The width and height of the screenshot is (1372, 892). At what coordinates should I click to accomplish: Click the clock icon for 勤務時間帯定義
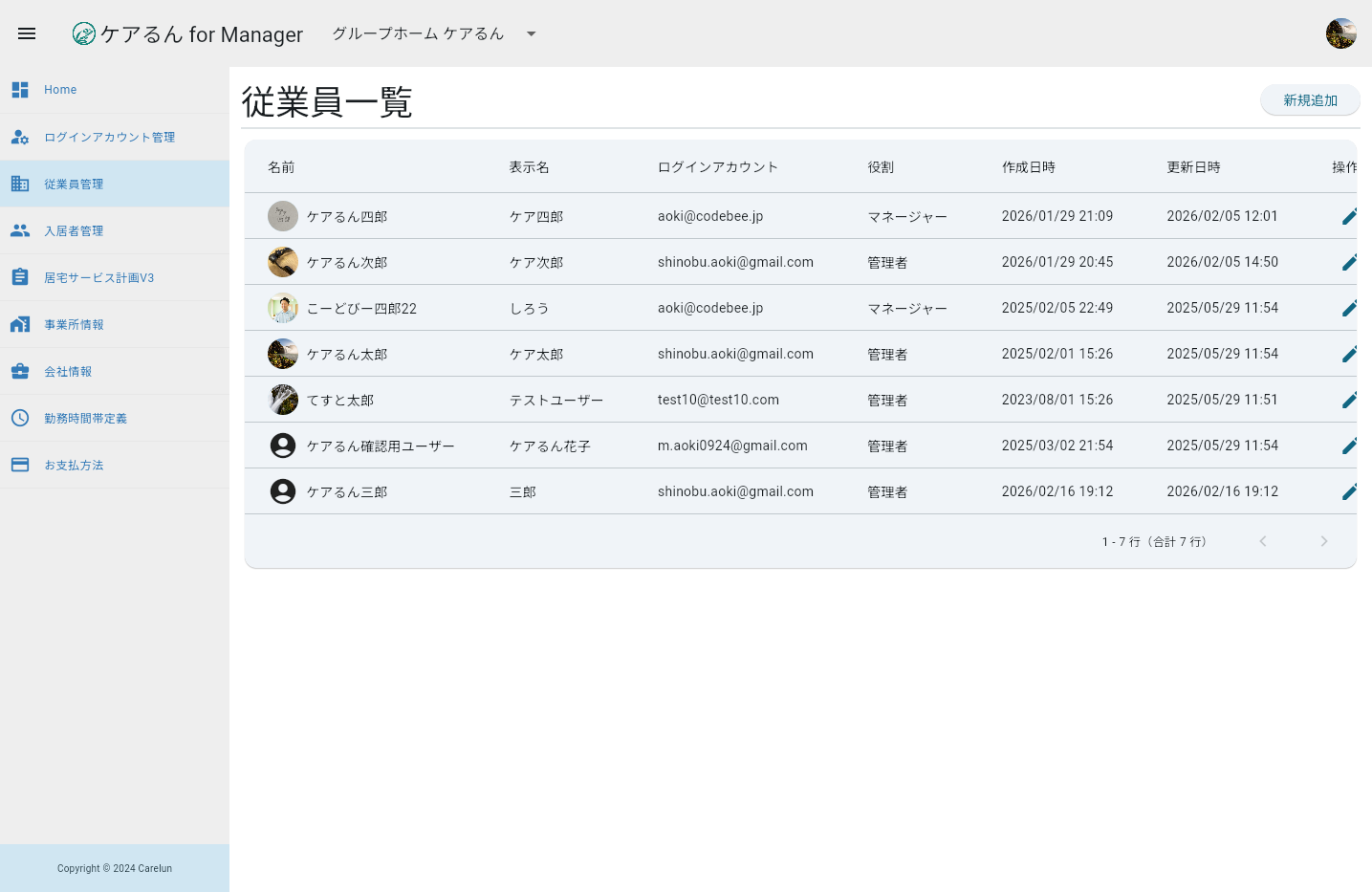pyautogui.click(x=20, y=418)
